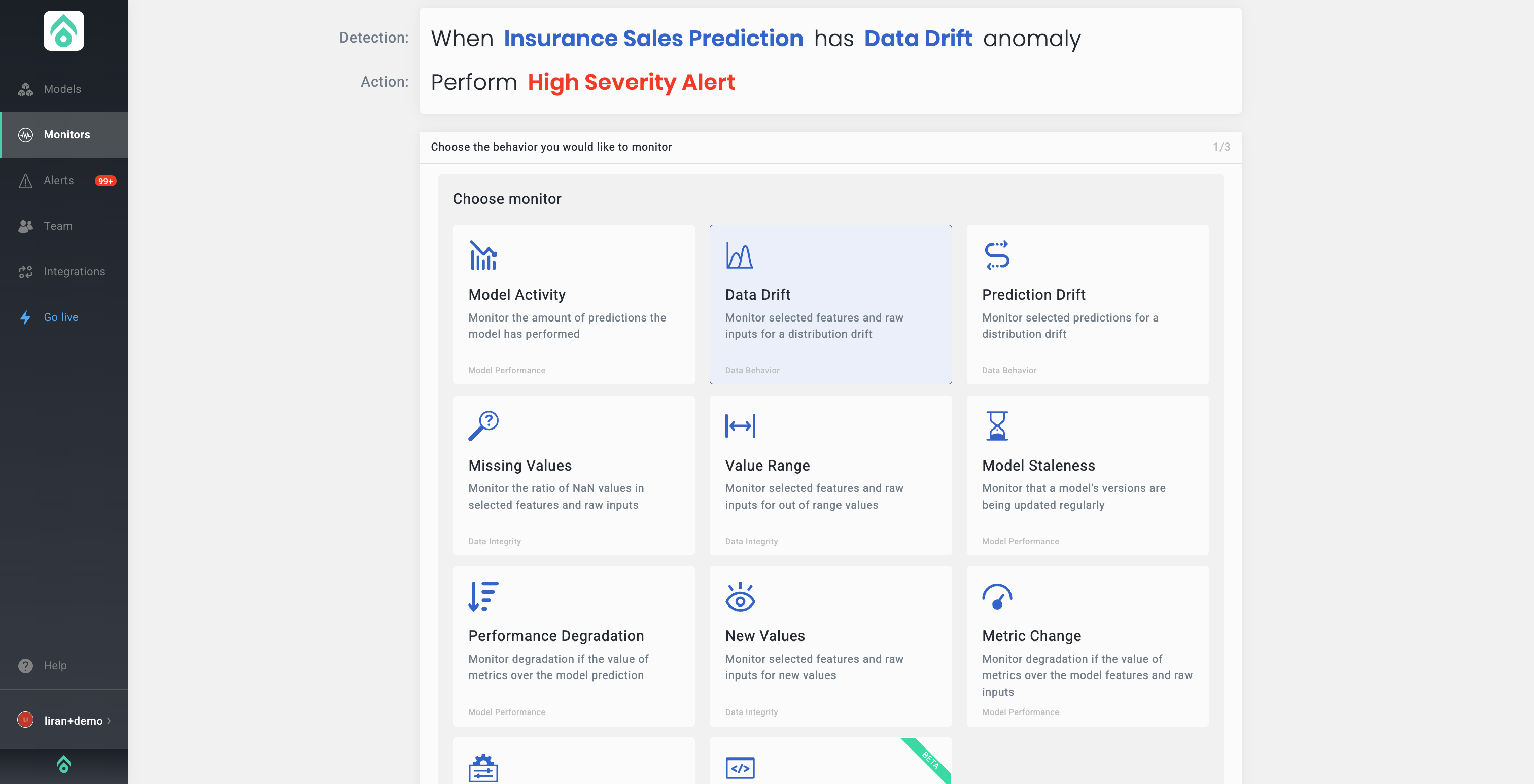The height and width of the screenshot is (784, 1534).
Task: Change the Insurance Sales Prediction model selection
Action: [653, 39]
